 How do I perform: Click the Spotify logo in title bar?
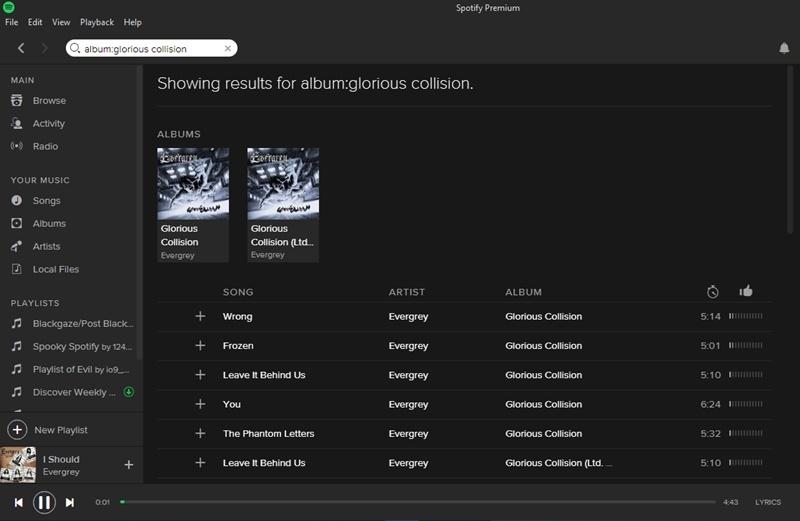pyautogui.click(x=9, y=7)
